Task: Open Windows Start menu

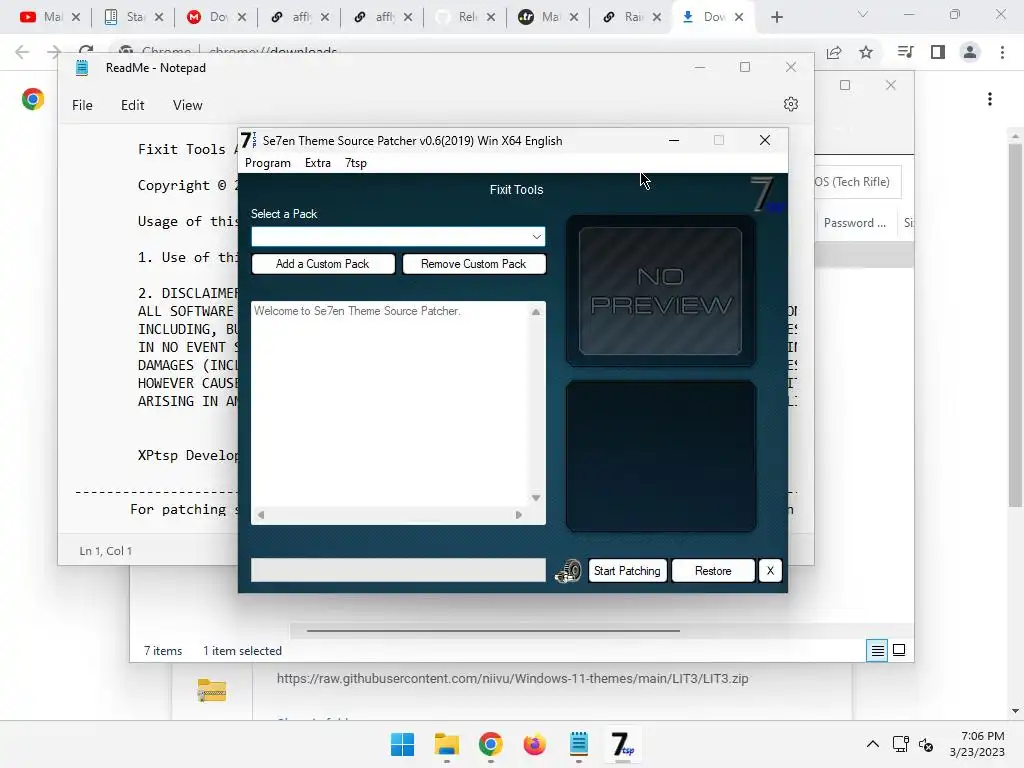Action: 402,744
